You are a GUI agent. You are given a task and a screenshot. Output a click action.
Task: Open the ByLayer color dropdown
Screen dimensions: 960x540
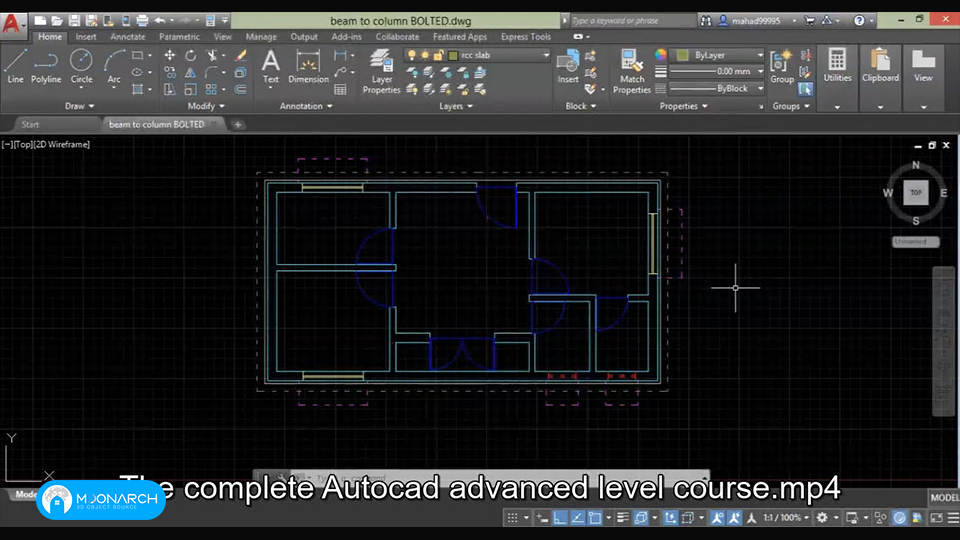760,55
